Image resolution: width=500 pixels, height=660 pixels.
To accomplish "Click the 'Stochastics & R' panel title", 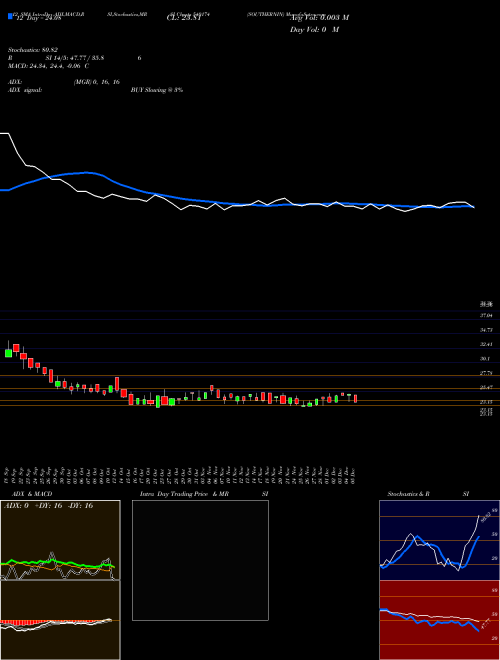I will coord(409,494).
